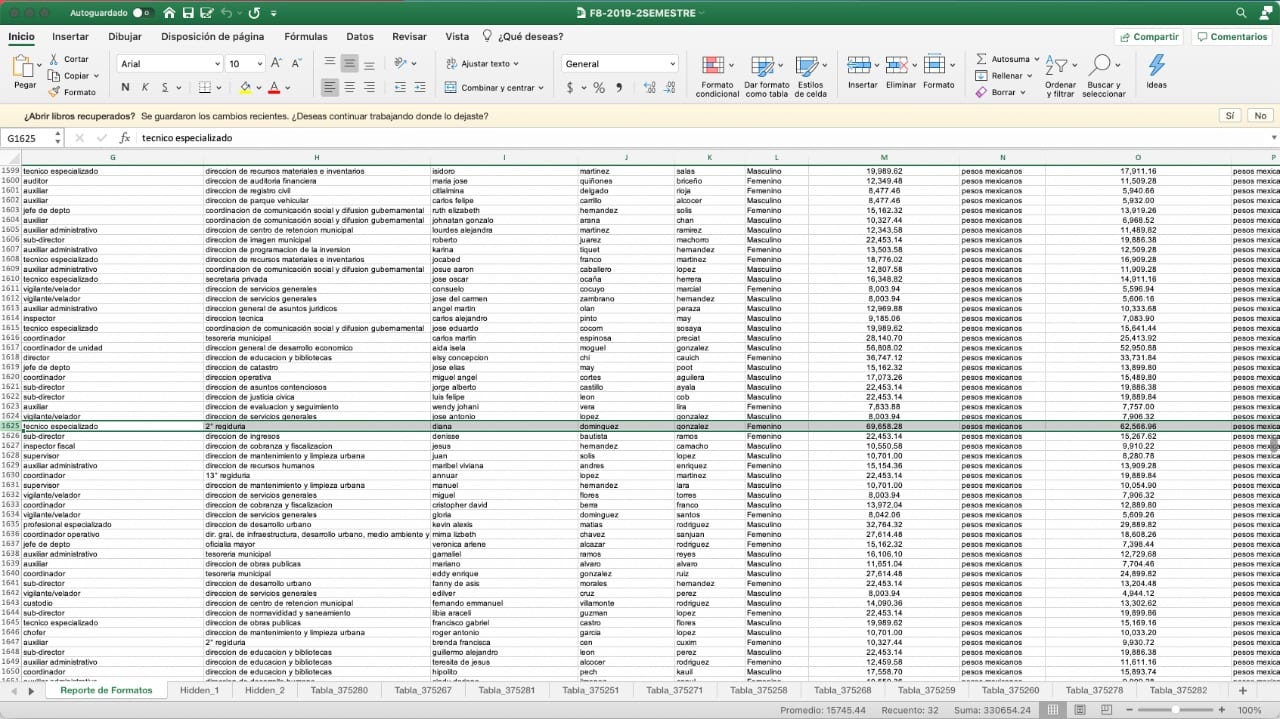Open the Tabla_375280 sheet tab
This screenshot has width=1280, height=719.
[339, 691]
